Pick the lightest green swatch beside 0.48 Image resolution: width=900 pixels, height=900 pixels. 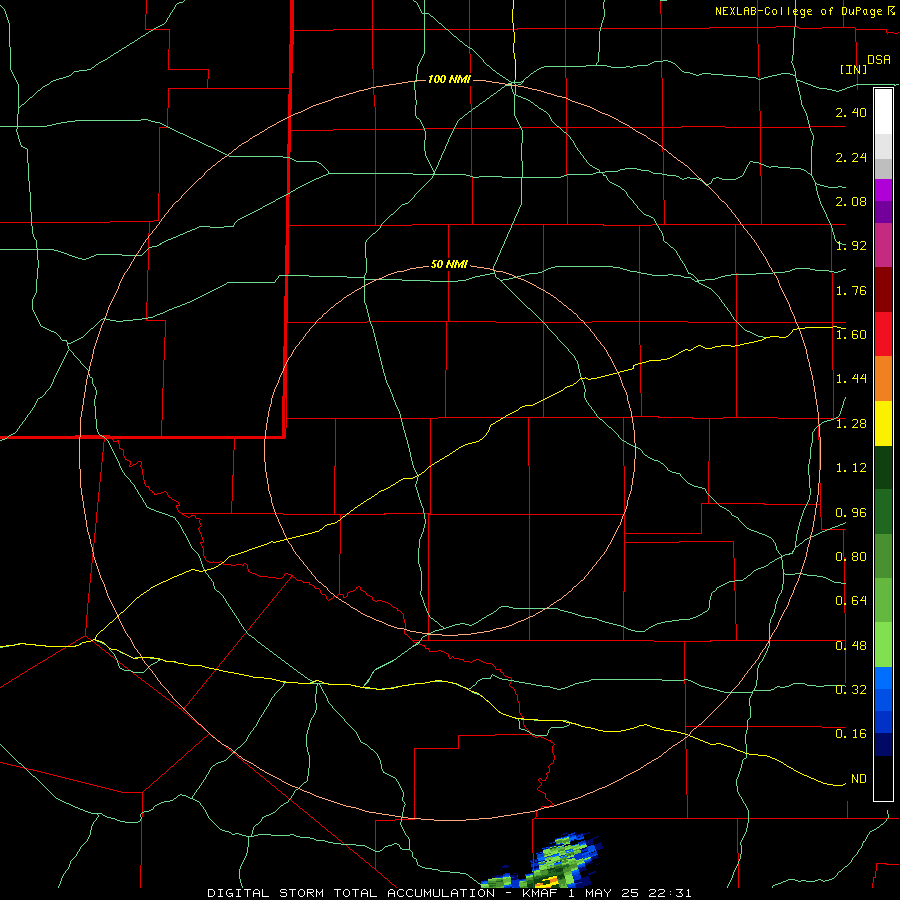click(x=883, y=645)
